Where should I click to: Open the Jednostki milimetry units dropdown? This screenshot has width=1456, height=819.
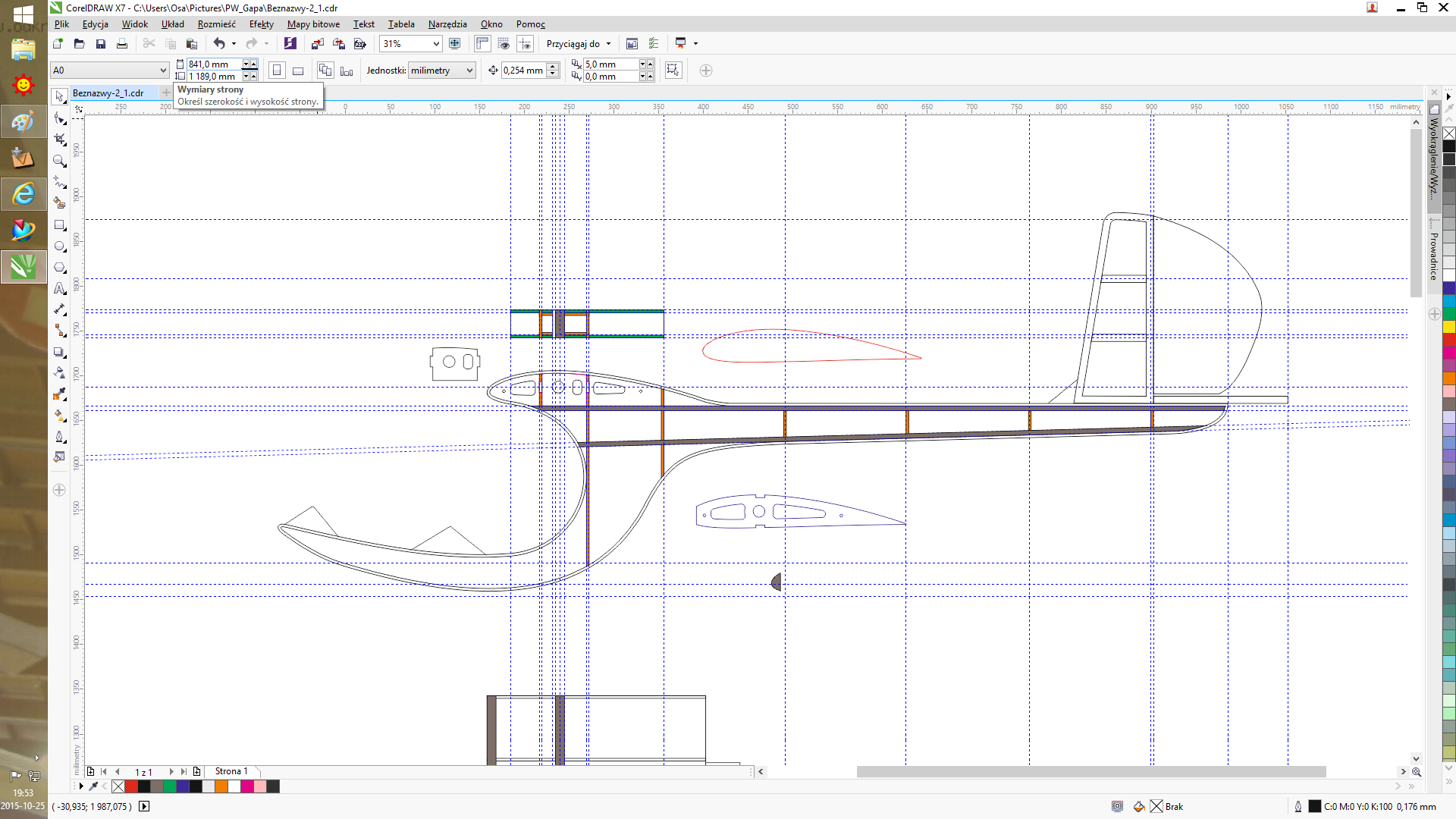[x=469, y=71]
